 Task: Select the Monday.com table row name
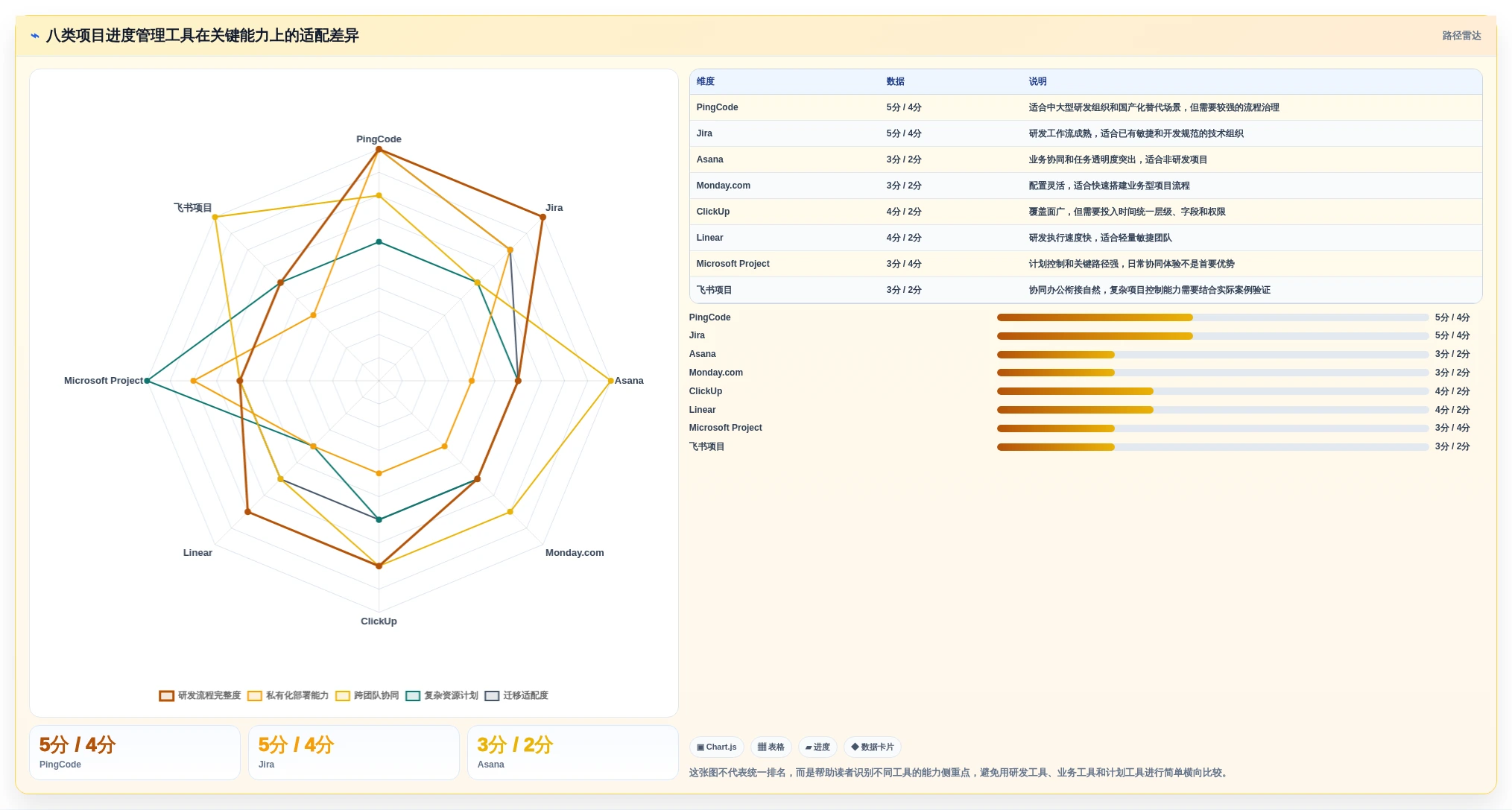click(x=723, y=186)
